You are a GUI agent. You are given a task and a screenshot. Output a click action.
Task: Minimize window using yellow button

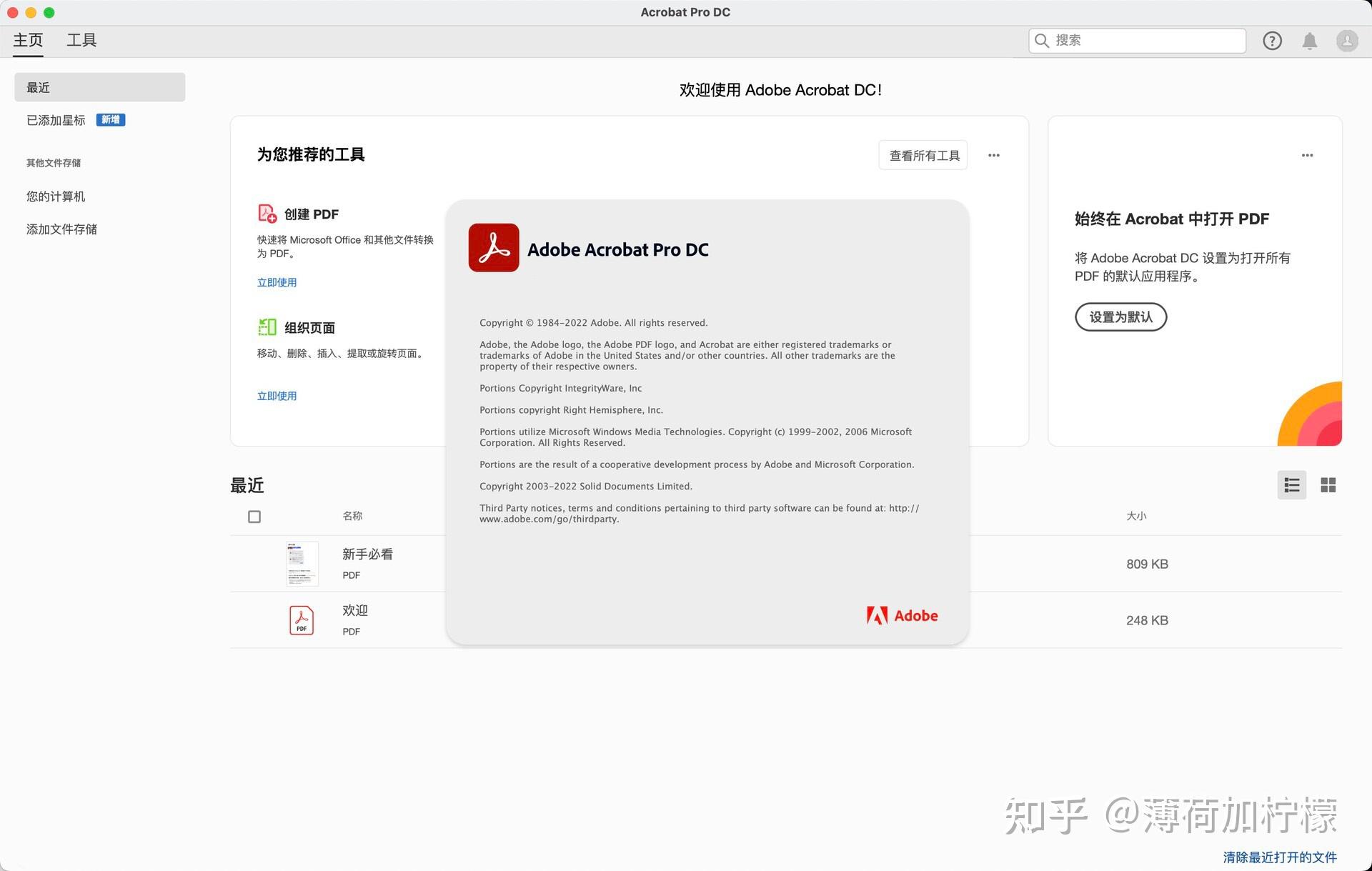click(31, 12)
